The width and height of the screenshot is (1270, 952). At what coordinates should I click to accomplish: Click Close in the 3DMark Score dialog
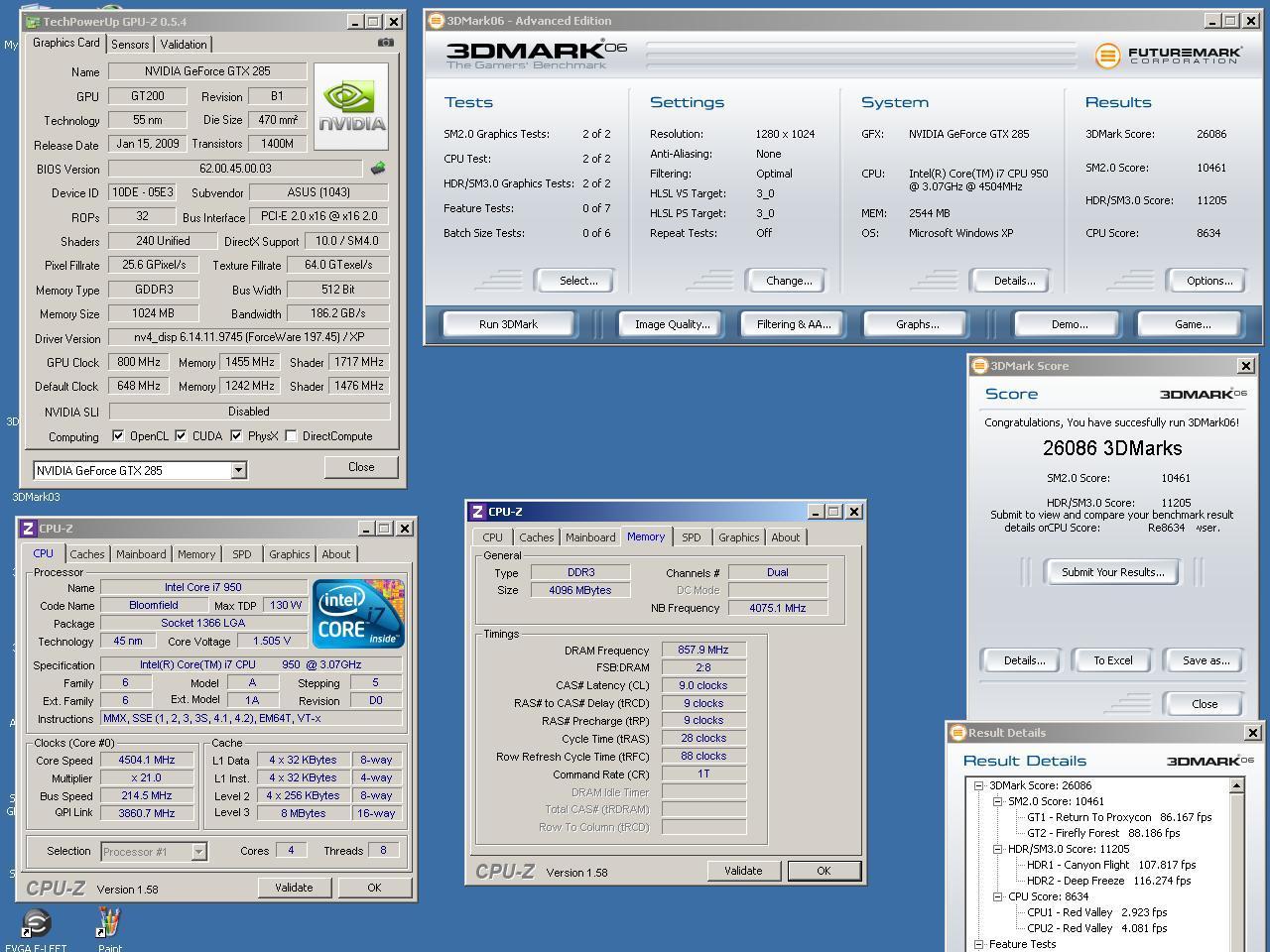[x=1205, y=704]
